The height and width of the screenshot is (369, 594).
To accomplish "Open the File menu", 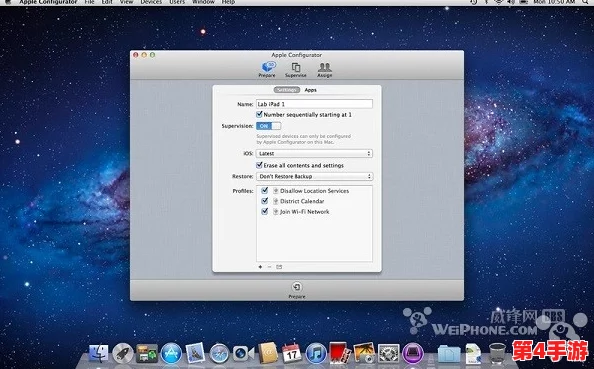I will click(89, 2).
